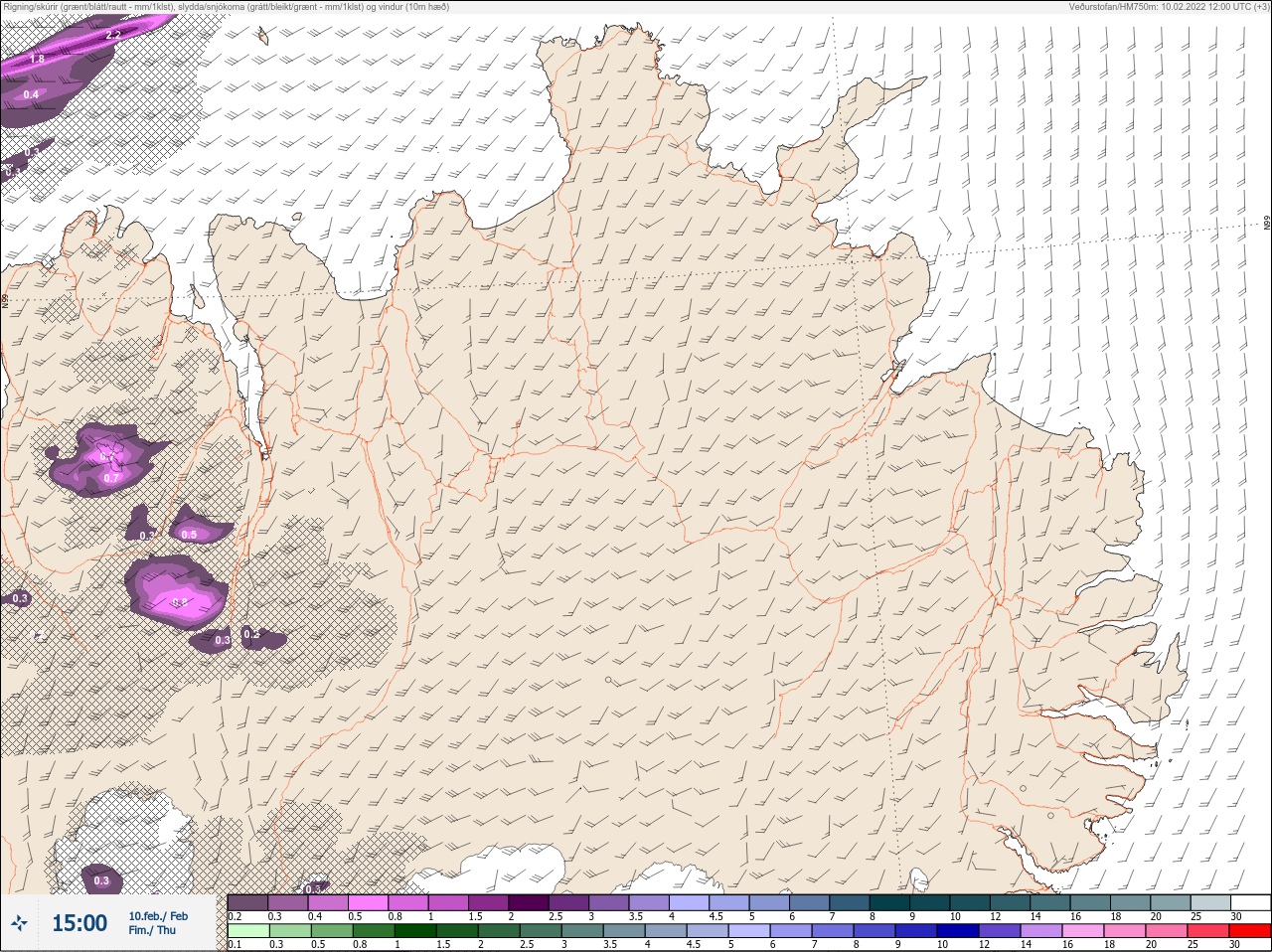The height and width of the screenshot is (952, 1272).
Task: Click the palest green 0.1 swatch in lower legend
Action: tap(248, 931)
